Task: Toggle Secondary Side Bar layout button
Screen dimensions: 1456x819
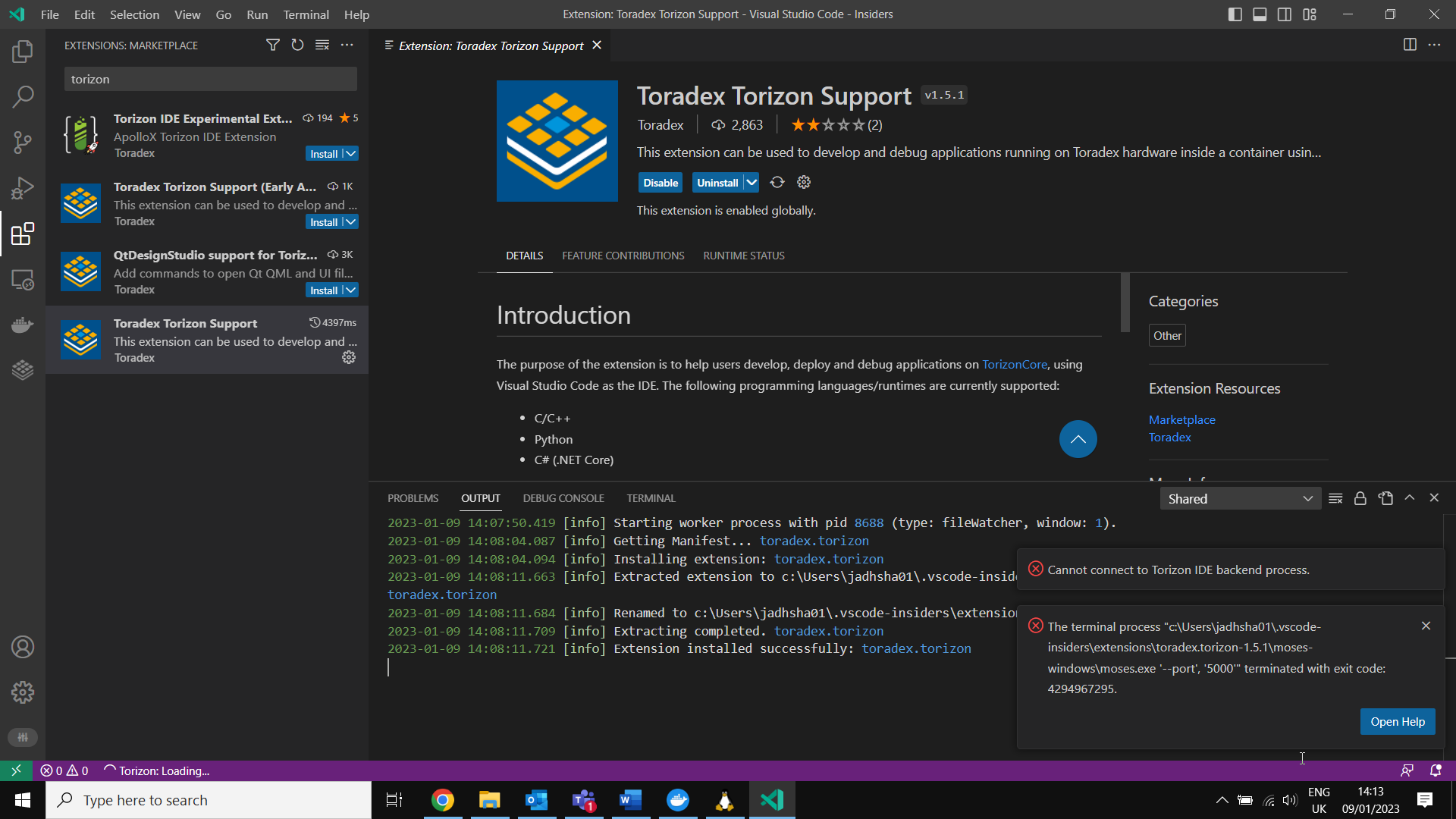Action: click(x=1285, y=14)
